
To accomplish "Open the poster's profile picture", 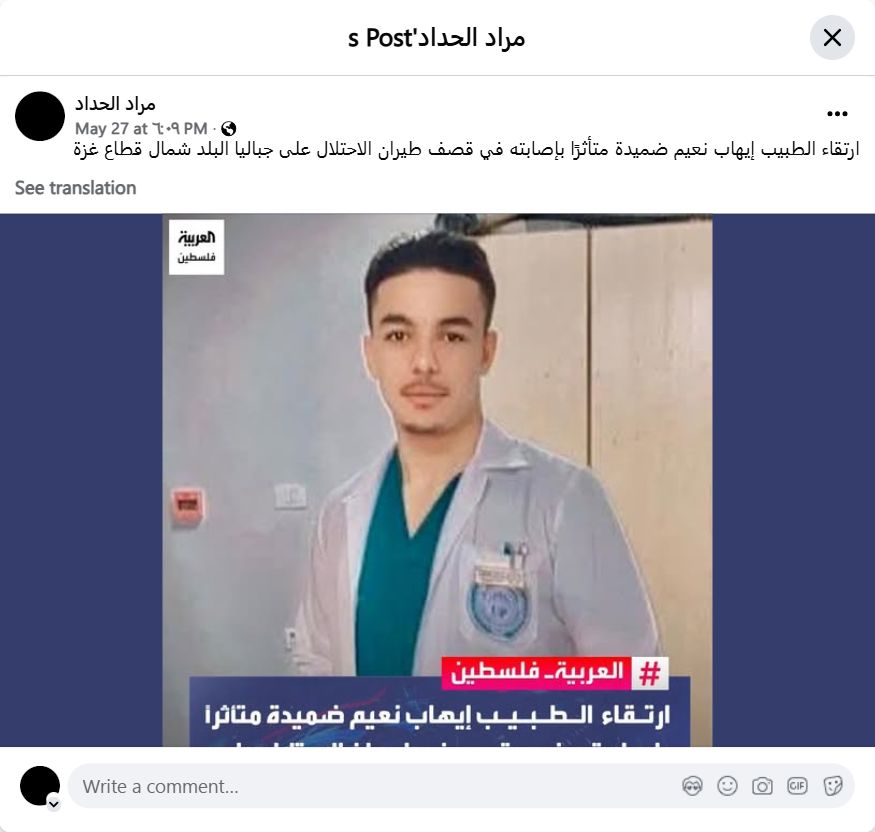I will 40,116.
